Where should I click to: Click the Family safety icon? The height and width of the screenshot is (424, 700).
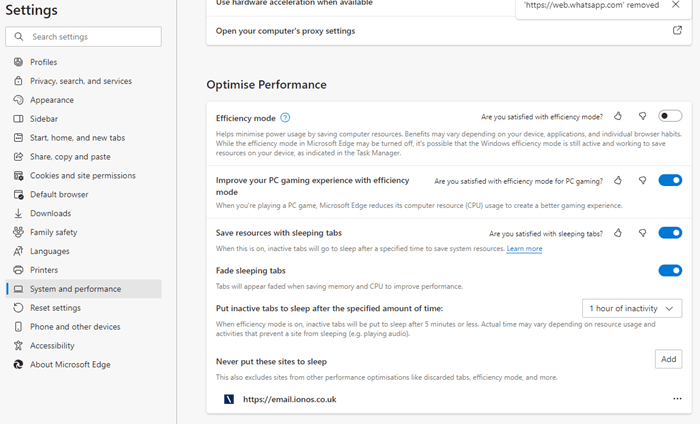(x=18, y=232)
